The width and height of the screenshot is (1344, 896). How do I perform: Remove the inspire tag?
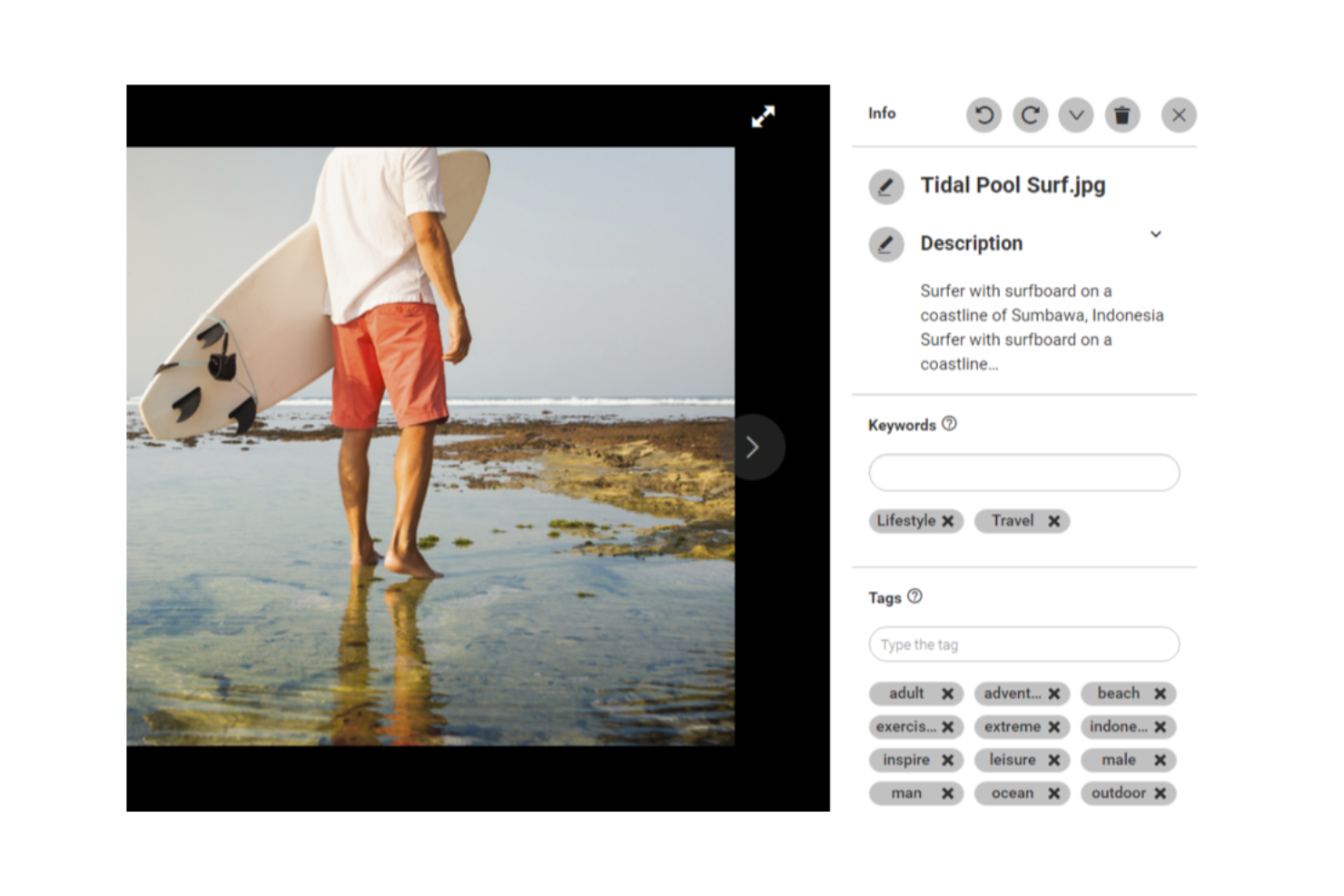[948, 761]
